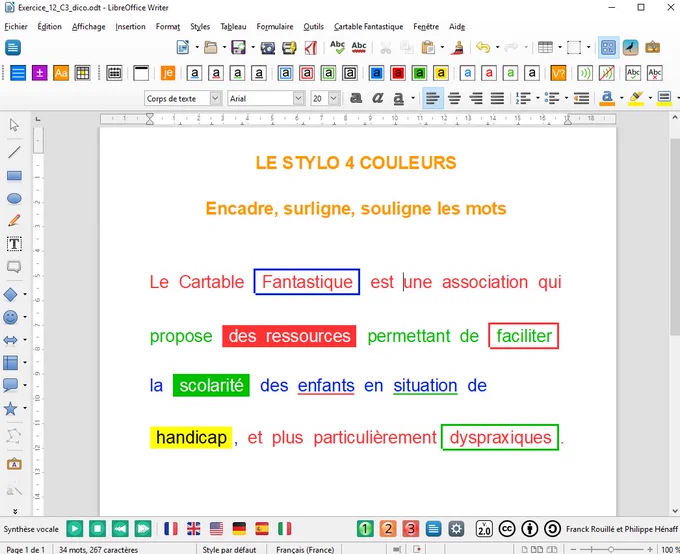Select the Rectangle drawing tool

click(14, 176)
